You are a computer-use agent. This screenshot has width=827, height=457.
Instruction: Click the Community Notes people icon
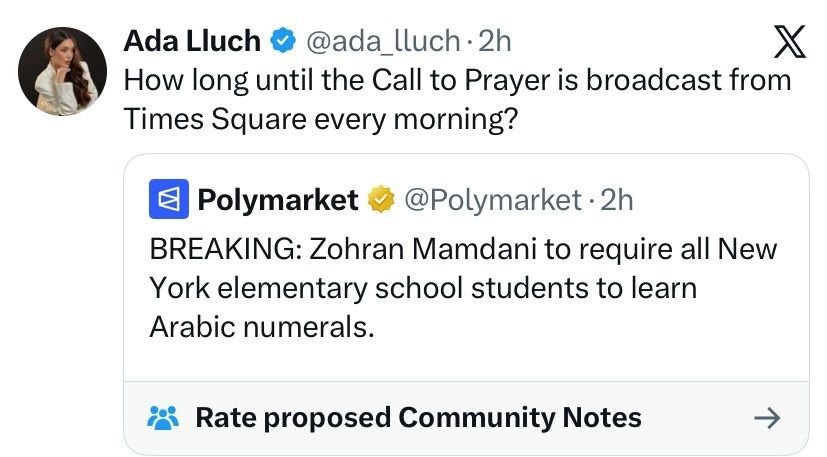coord(163,417)
